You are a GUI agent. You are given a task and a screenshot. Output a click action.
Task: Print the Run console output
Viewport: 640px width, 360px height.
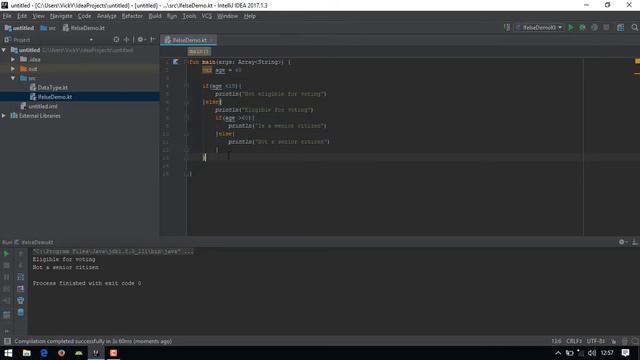(20, 301)
